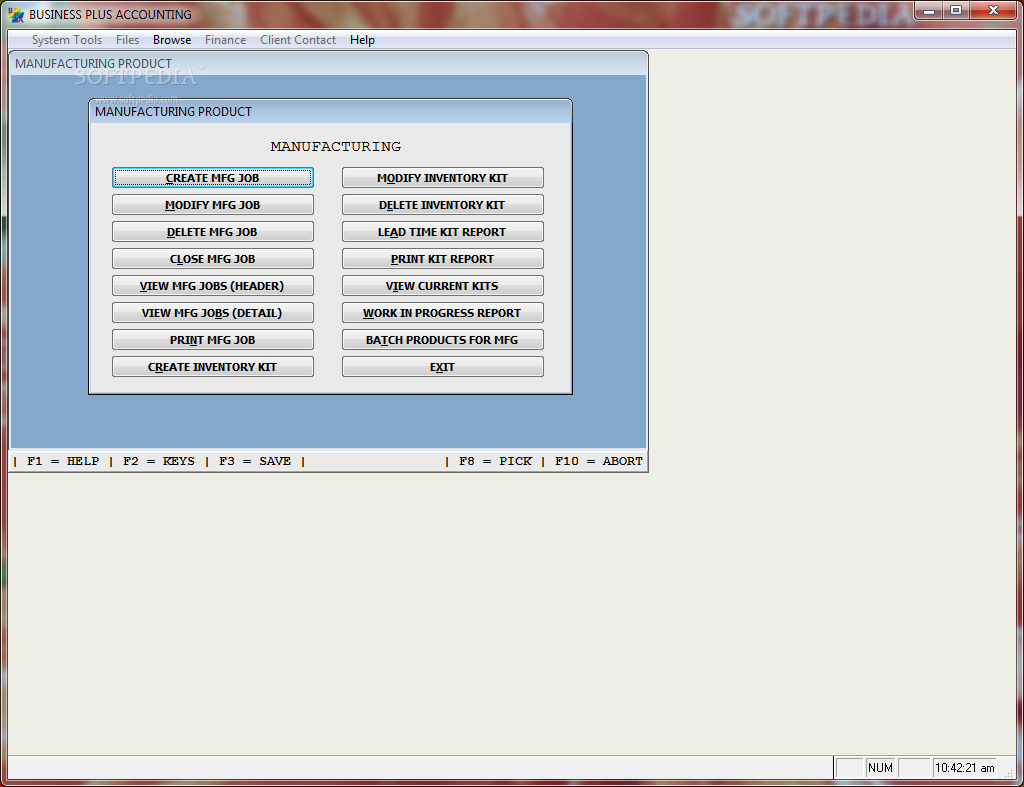
Task: Choose DELETE INVENTORY KIT
Action: tap(442, 204)
